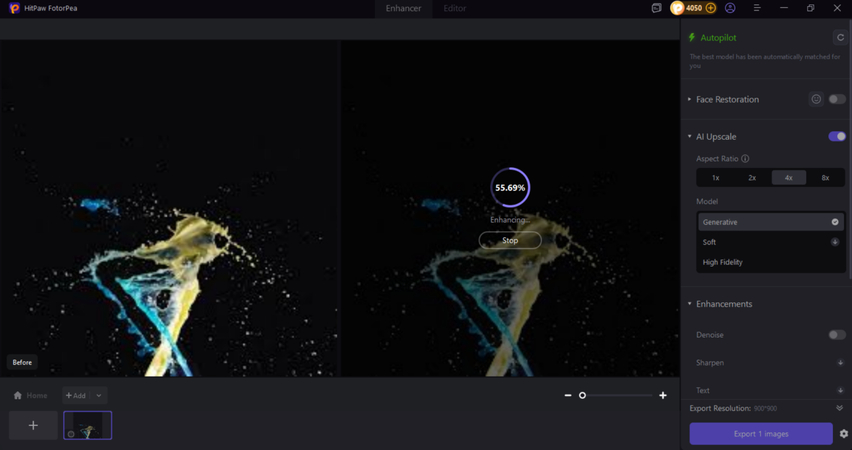Click the Sharpen label
Screen dimensions: 852x450
(710, 362)
